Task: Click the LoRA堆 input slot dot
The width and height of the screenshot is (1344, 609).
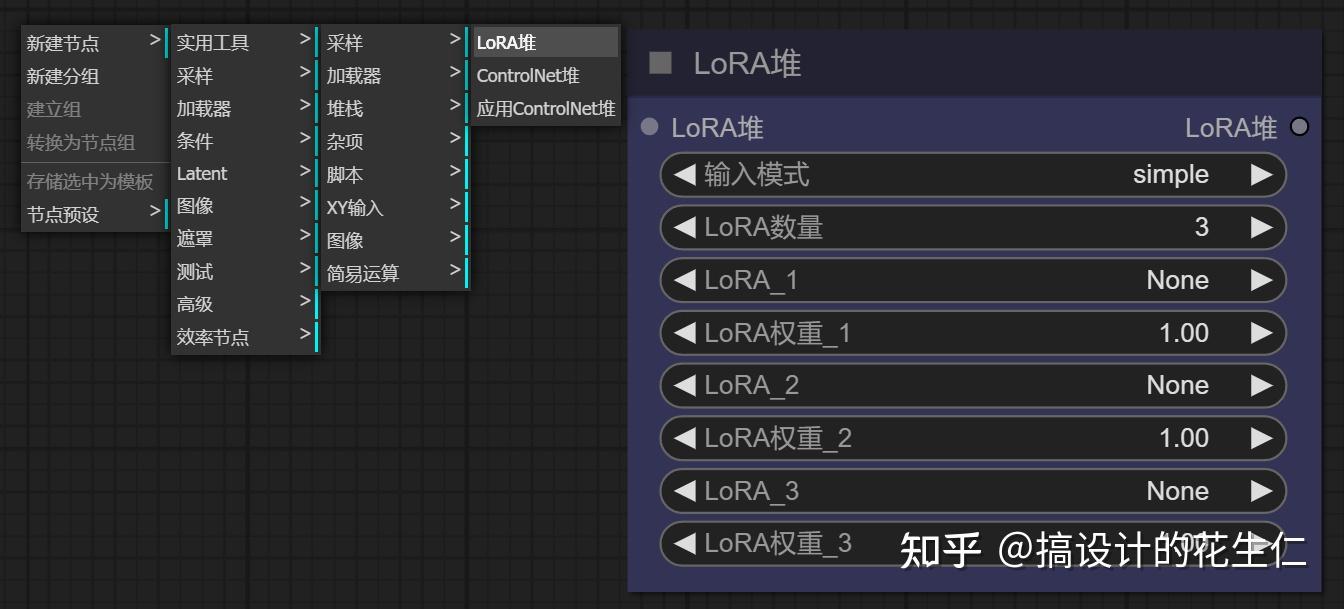Action: point(651,127)
